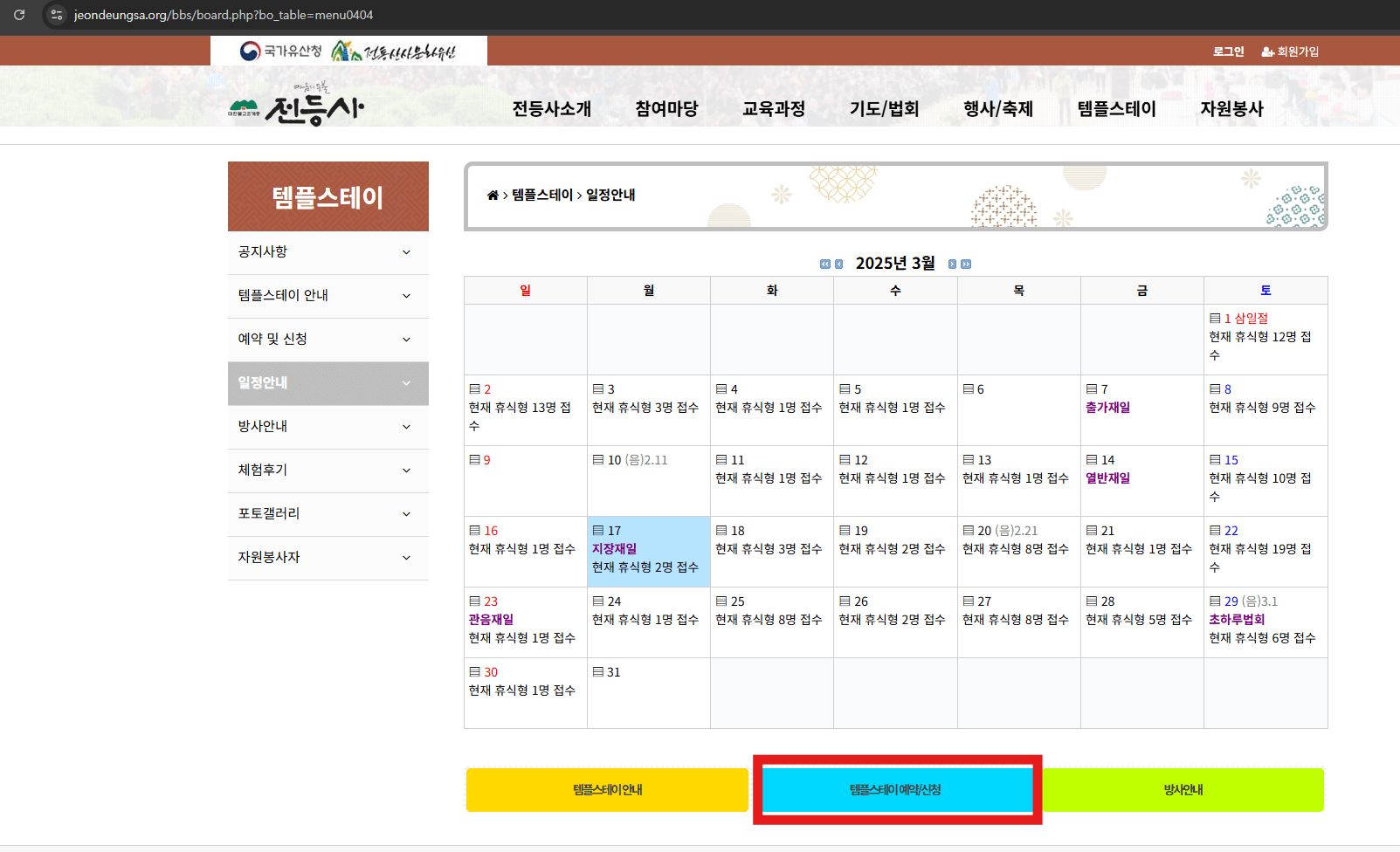Open the 행사/축제 menu
The width and height of the screenshot is (1400, 852).
(x=997, y=108)
